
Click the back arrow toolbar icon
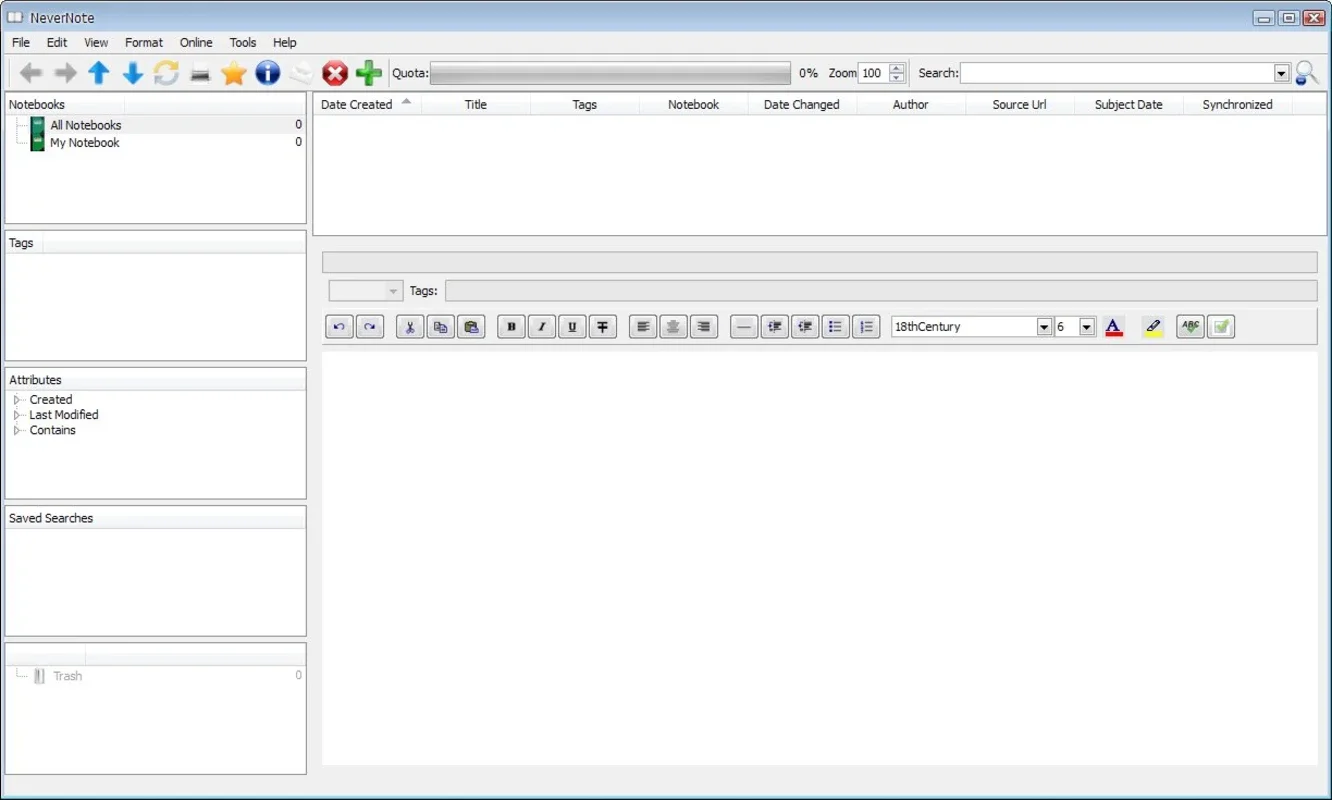31,73
